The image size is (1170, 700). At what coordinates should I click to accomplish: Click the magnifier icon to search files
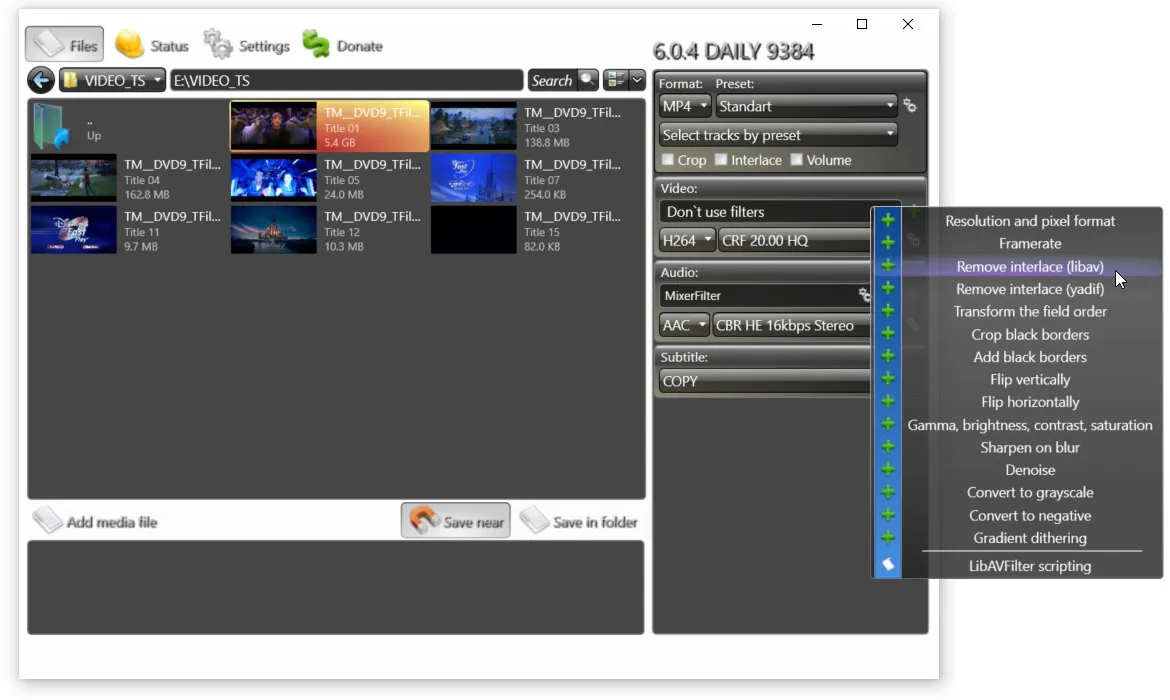click(x=587, y=79)
